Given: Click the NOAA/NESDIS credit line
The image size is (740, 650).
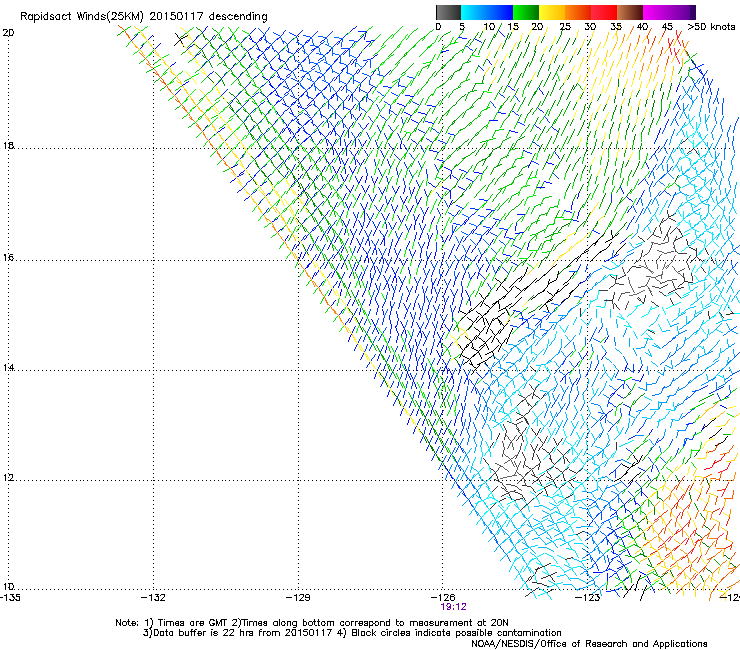Looking at the screenshot, I should pyautogui.click(x=589, y=644).
